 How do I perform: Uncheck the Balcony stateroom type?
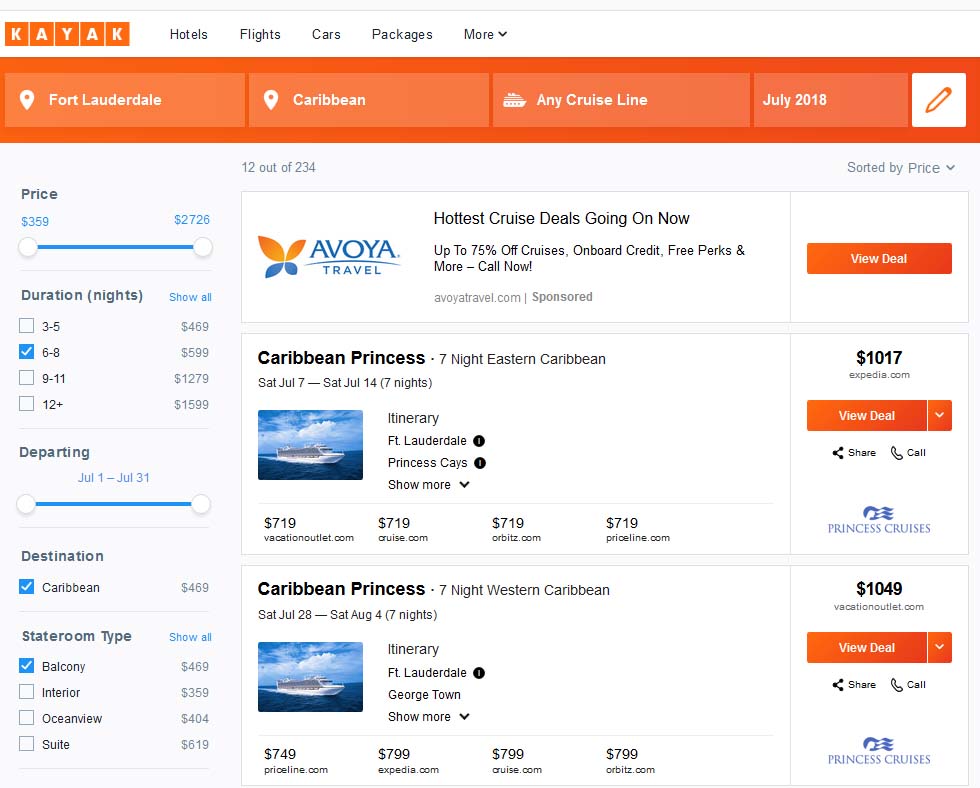[x=26, y=666]
